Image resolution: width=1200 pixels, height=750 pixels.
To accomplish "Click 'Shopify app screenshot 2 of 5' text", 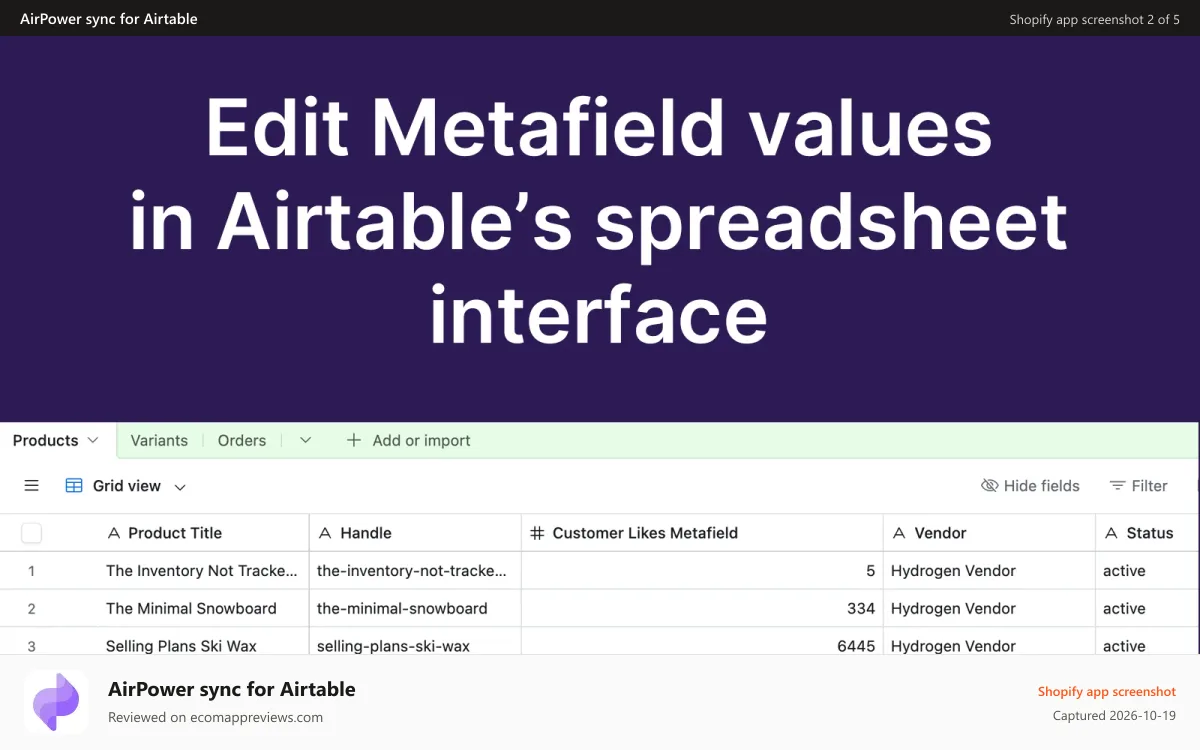I will (1095, 19).
